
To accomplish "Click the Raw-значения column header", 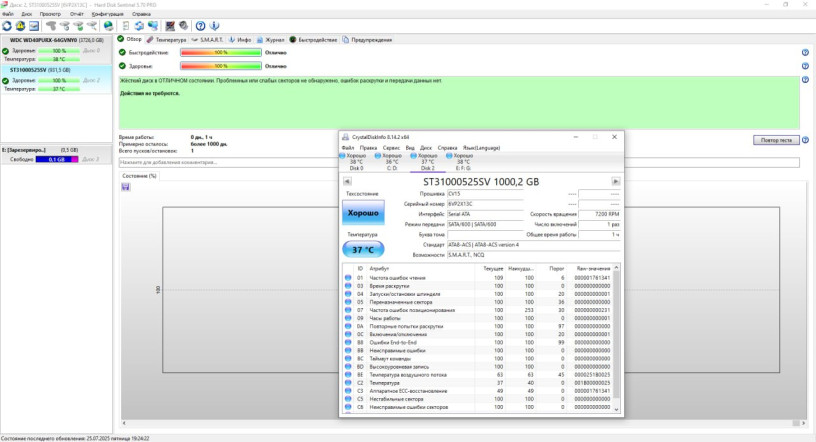I will coord(593,269).
